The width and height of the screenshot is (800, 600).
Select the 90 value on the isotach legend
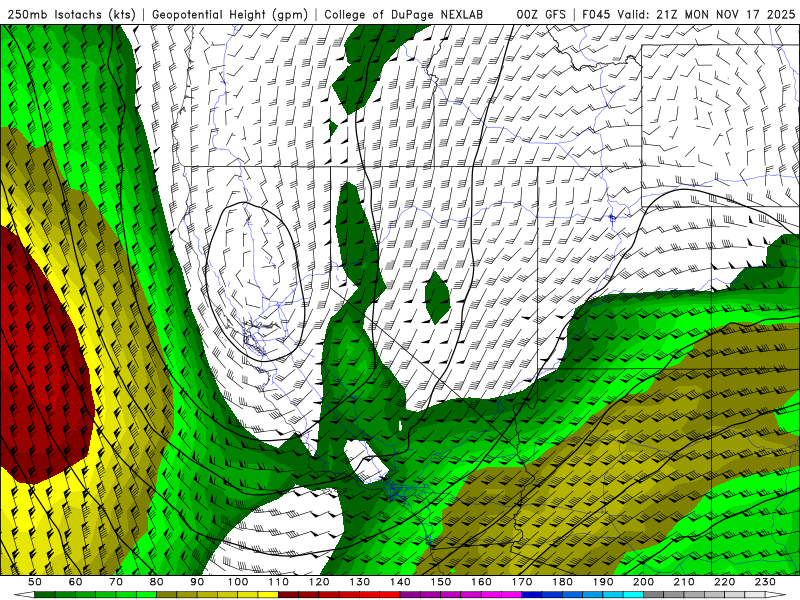[x=197, y=582]
